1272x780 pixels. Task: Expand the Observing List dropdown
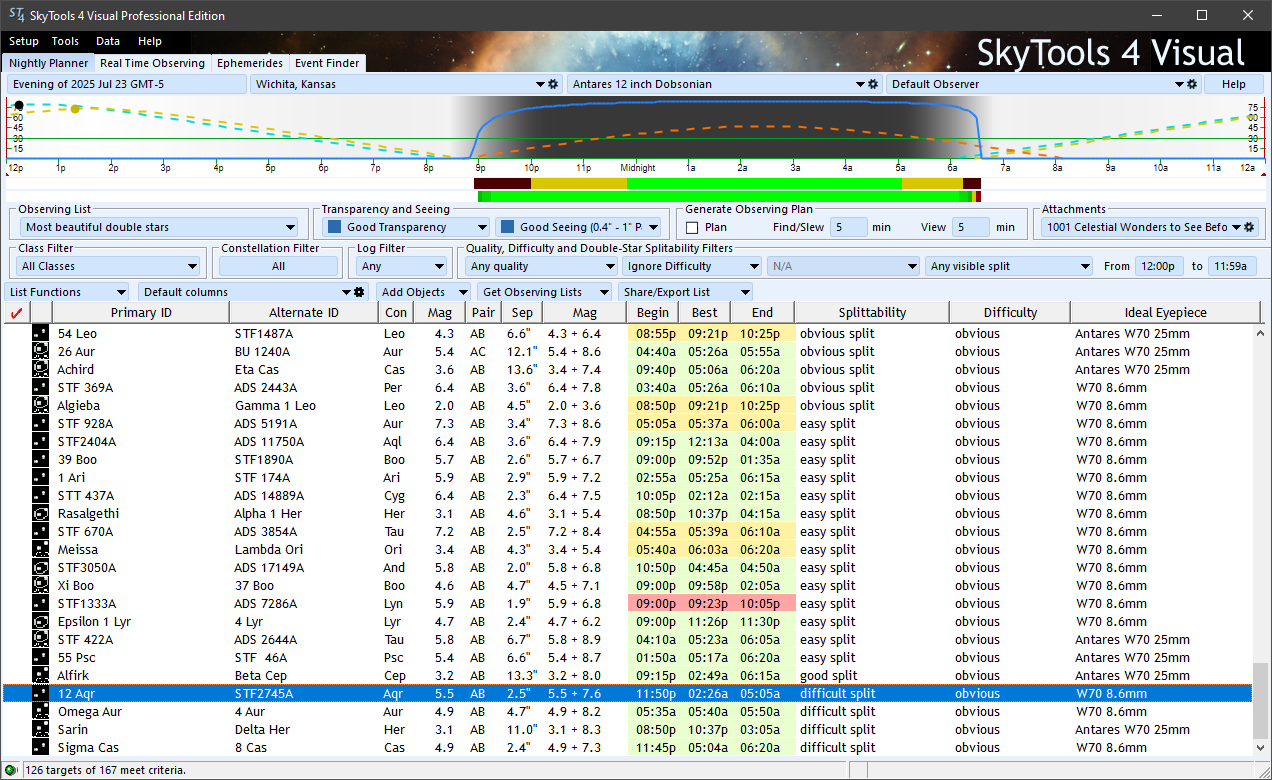point(160,228)
